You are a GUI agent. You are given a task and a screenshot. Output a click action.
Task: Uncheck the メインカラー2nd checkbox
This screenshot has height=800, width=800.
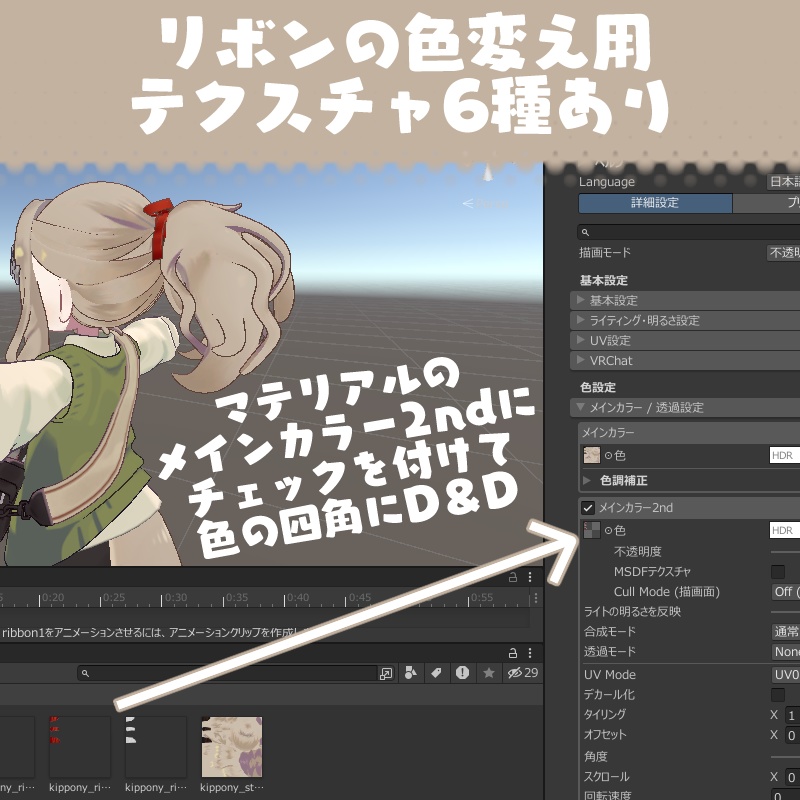click(588, 506)
